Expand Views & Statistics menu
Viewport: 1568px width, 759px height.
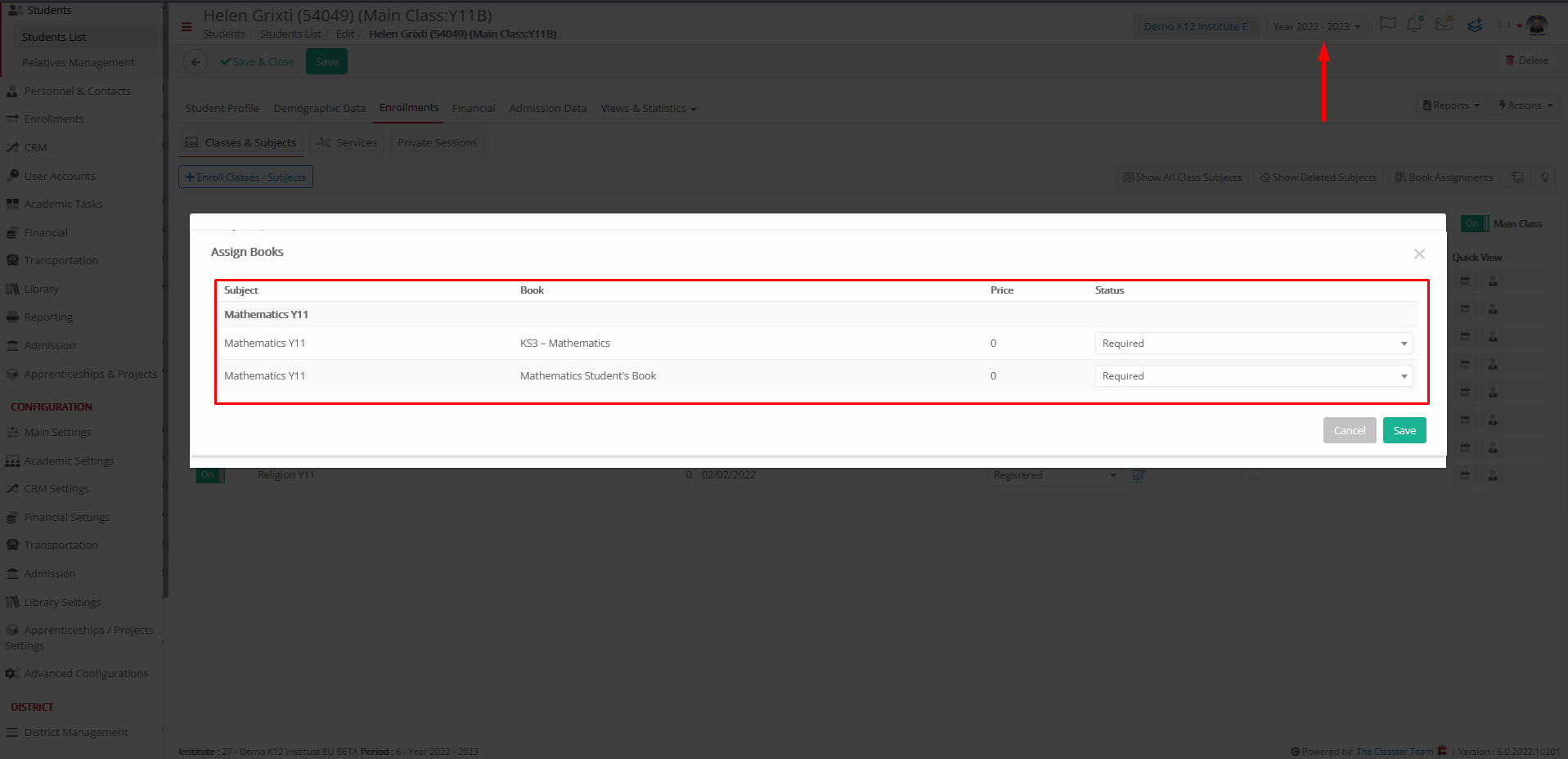coord(648,108)
